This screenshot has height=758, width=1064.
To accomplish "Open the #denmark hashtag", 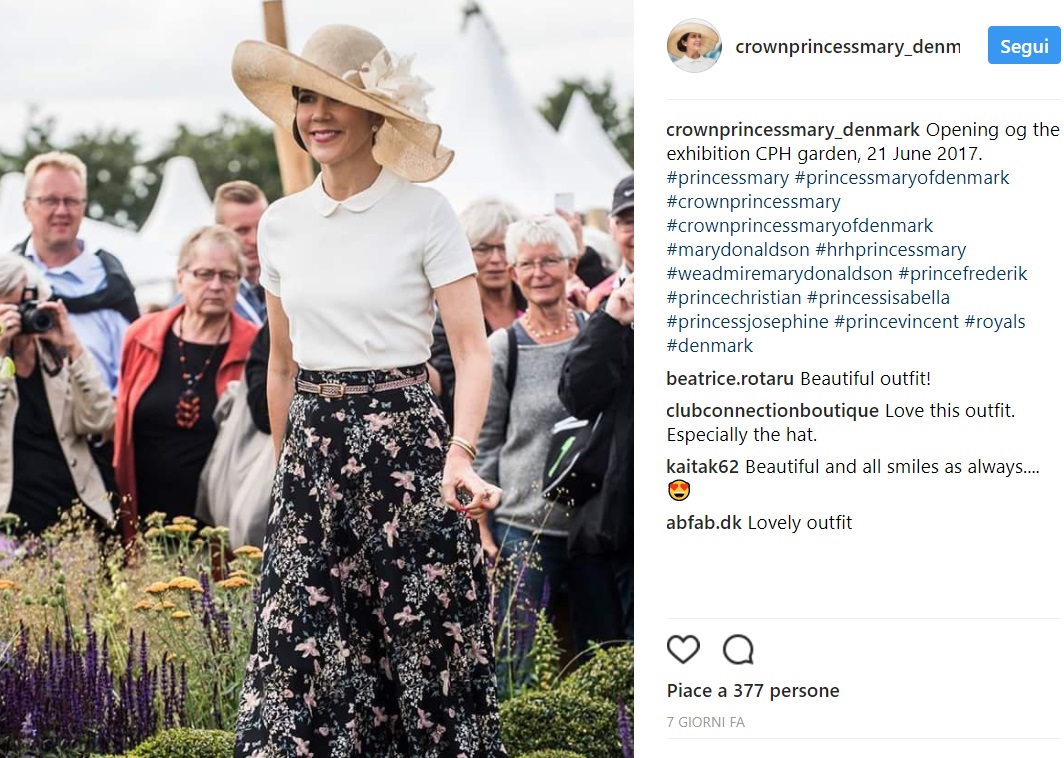I will pos(710,346).
